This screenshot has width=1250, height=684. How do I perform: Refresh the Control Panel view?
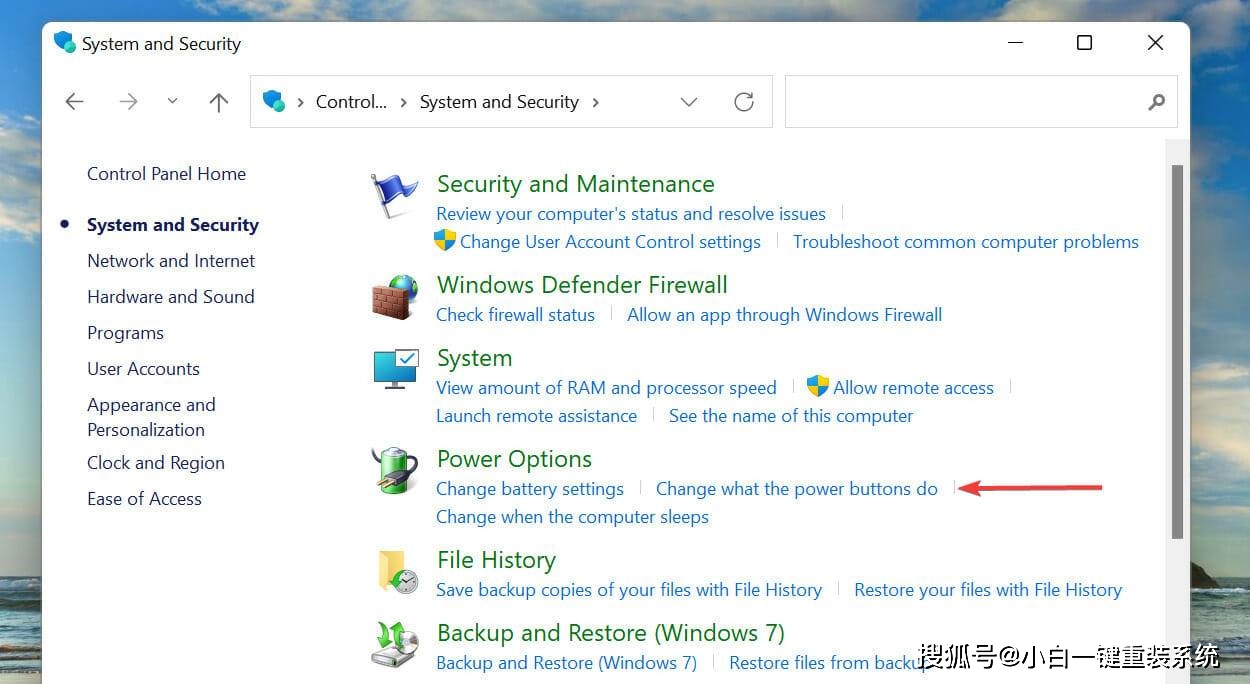744,102
